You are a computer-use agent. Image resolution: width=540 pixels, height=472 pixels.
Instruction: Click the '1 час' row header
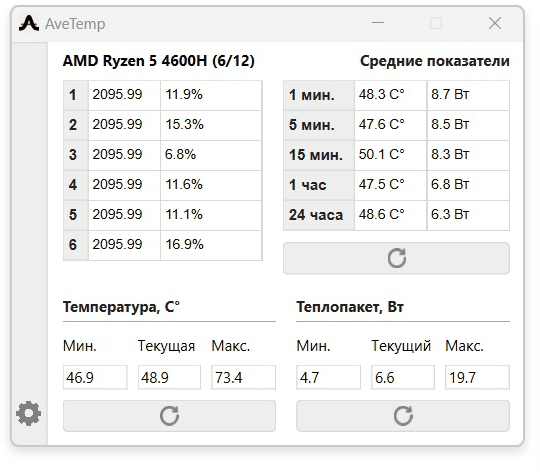point(319,185)
